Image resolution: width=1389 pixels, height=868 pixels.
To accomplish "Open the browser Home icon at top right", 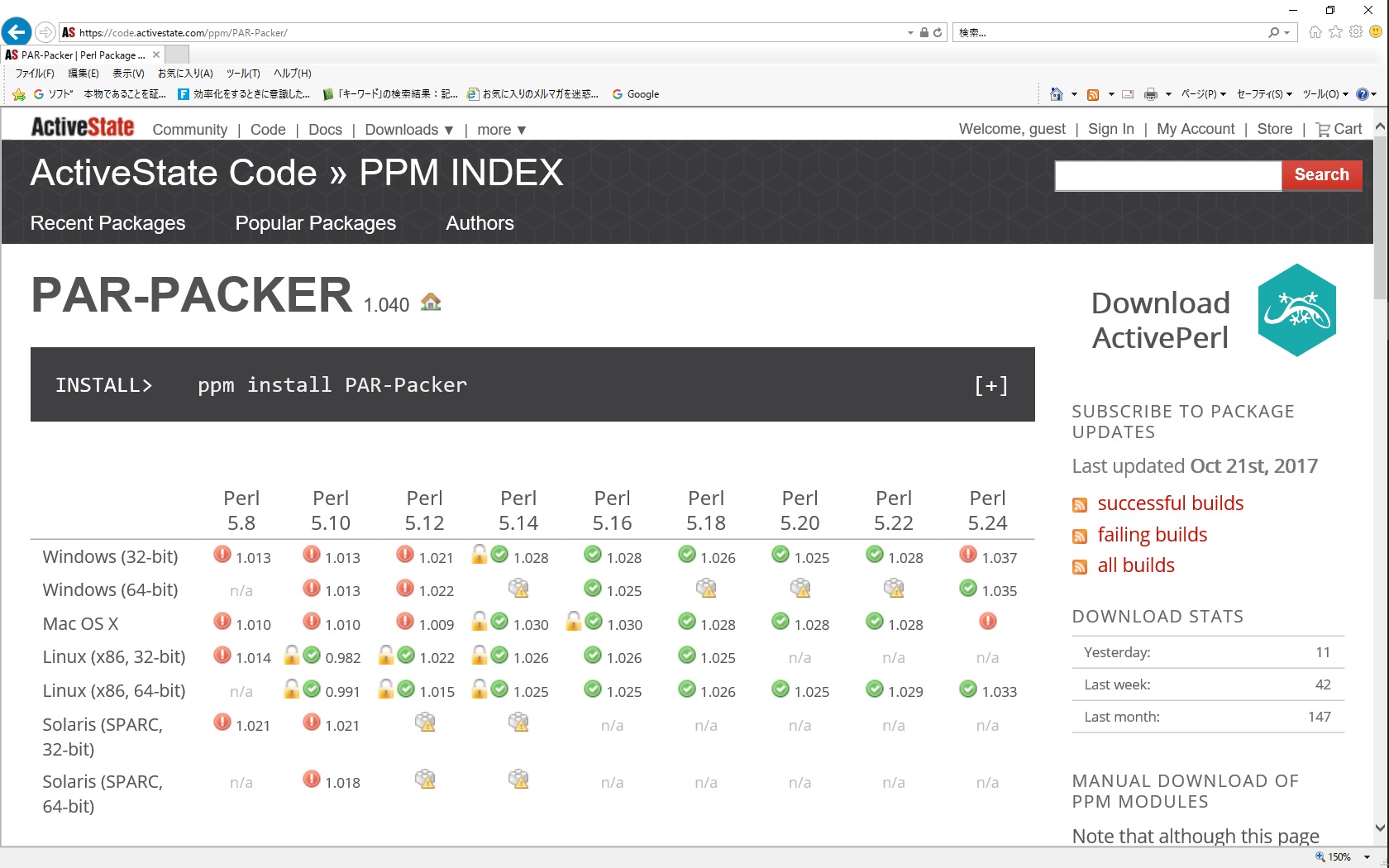I will point(1315,32).
